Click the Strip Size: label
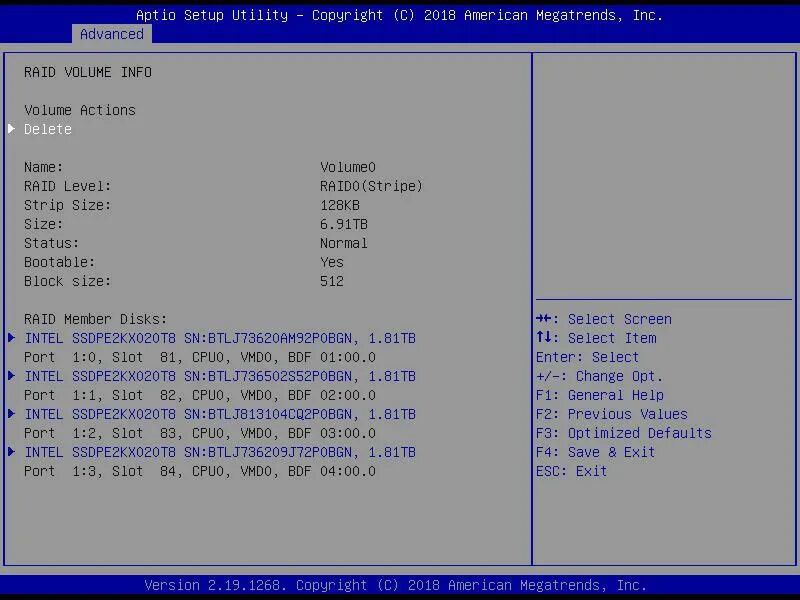This screenshot has width=800, height=600. click(x=67, y=205)
